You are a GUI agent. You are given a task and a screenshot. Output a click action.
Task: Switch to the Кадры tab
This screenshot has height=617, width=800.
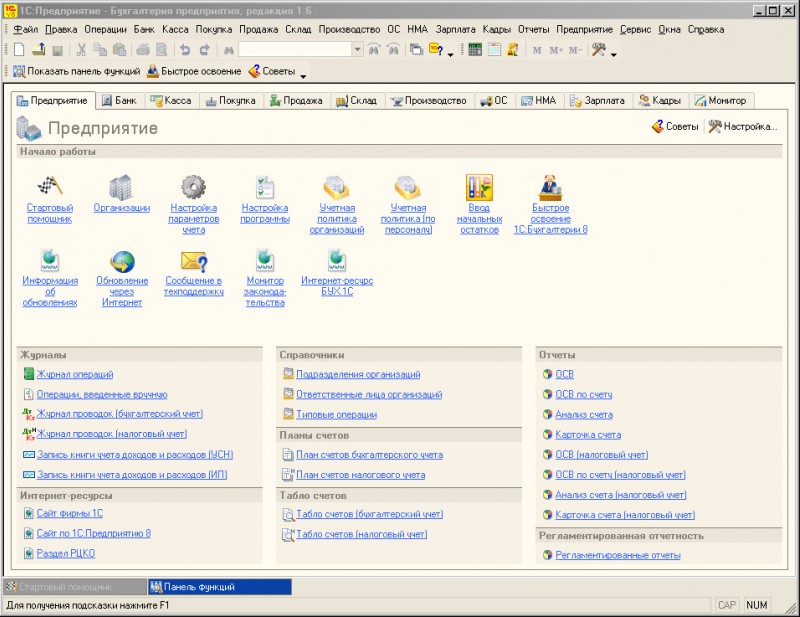point(660,101)
